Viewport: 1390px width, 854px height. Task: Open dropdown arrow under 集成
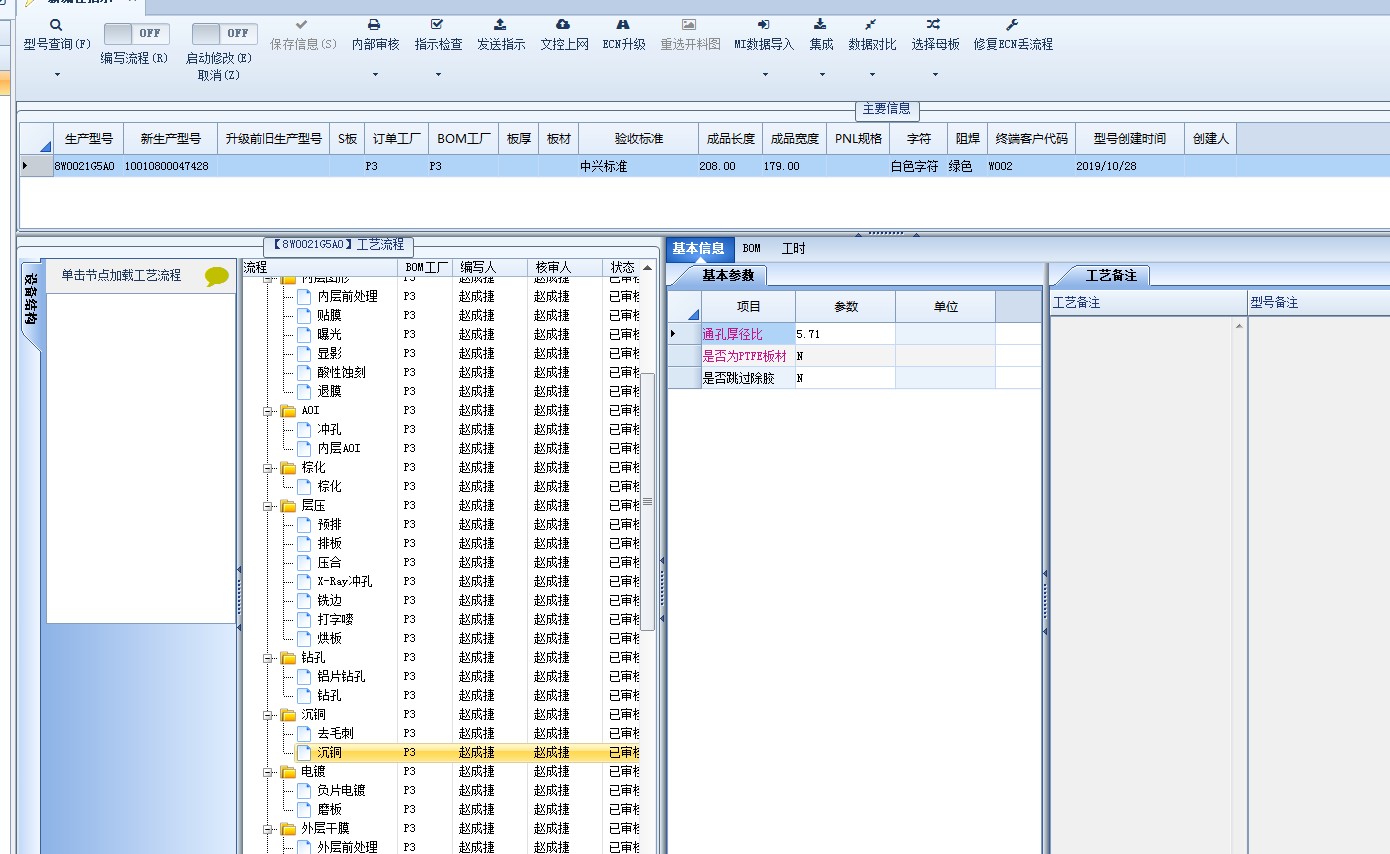822,75
